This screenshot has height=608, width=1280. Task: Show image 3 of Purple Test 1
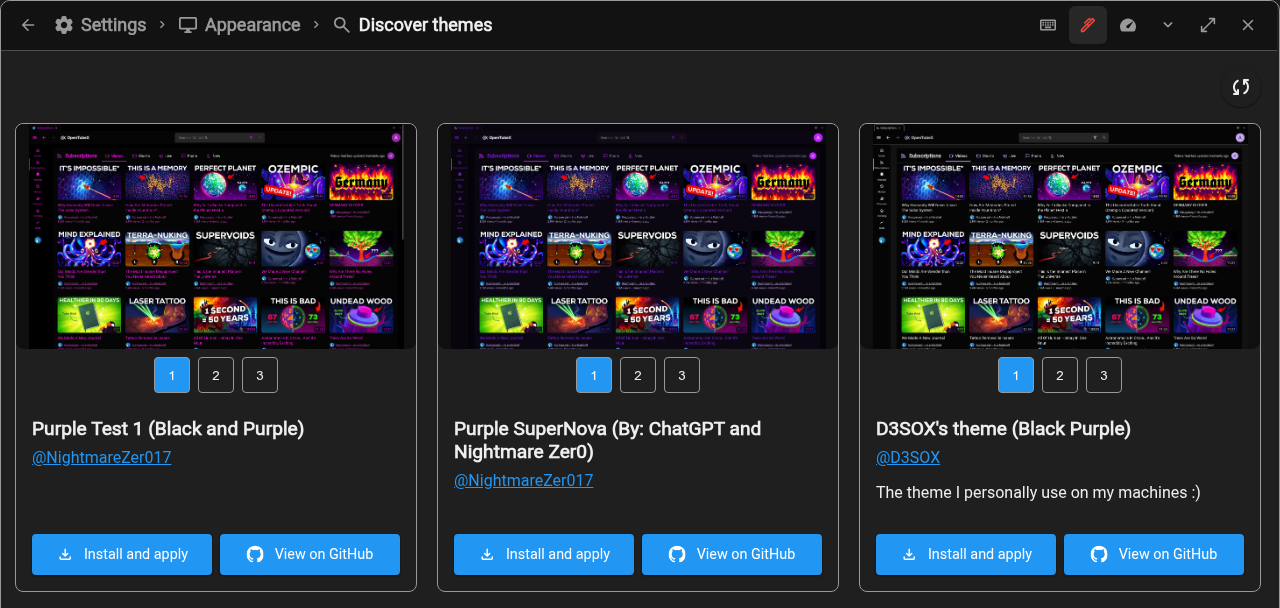260,375
